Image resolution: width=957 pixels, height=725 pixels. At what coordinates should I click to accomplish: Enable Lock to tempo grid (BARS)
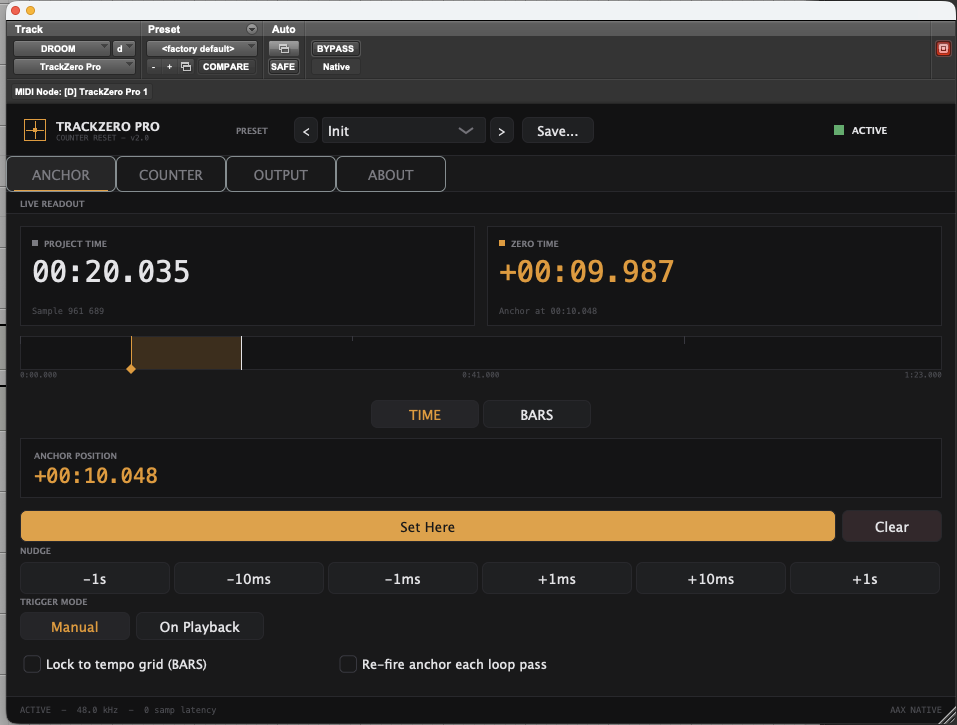pos(32,664)
